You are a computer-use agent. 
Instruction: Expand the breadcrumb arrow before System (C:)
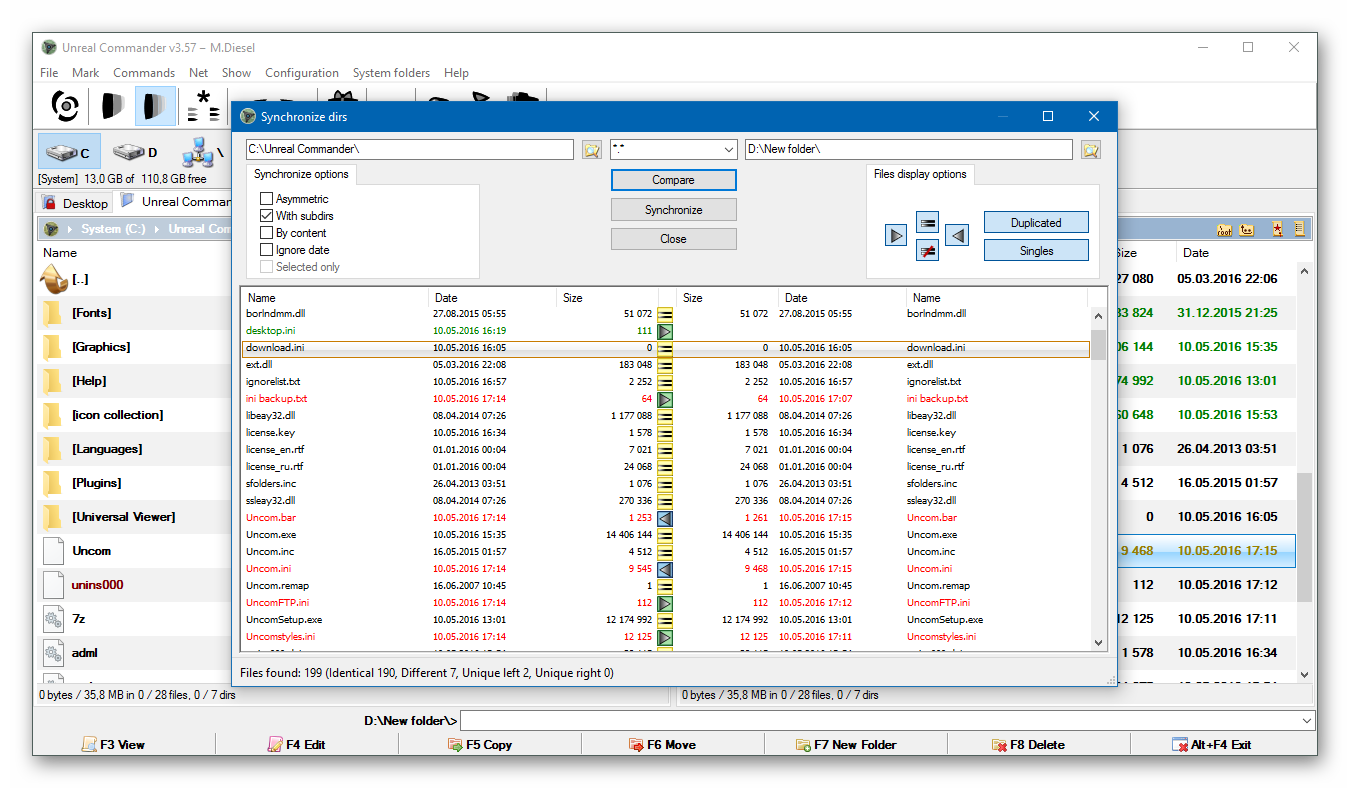[69, 229]
